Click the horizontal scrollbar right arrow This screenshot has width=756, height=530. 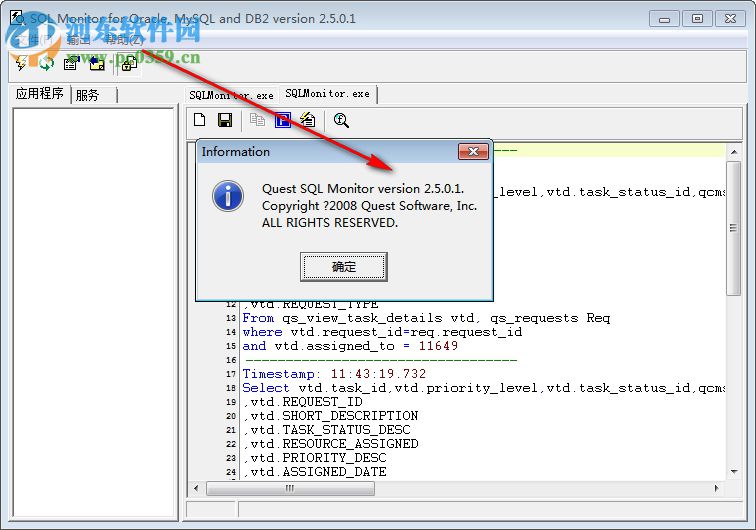click(716, 489)
